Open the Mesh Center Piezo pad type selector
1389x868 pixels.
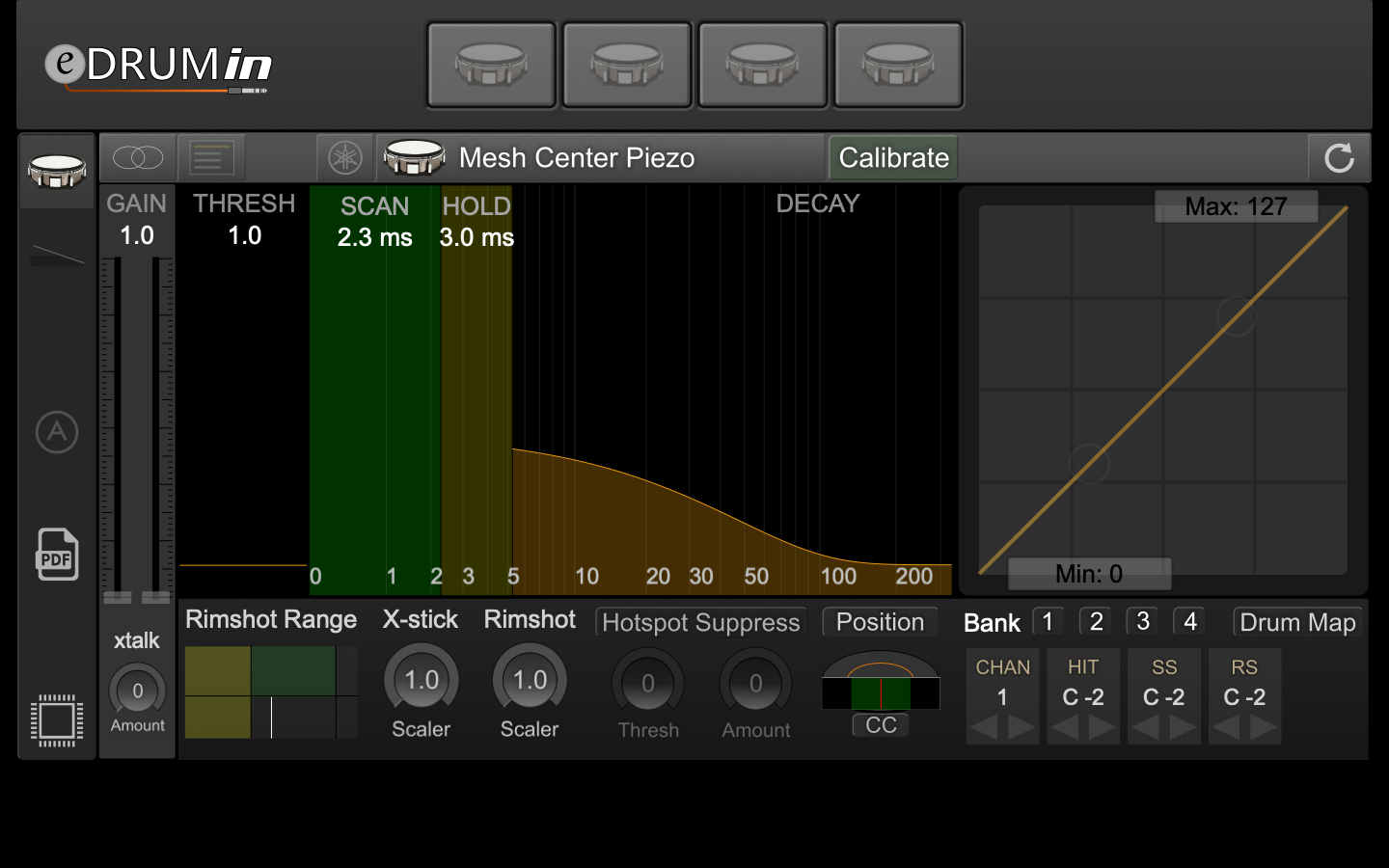600,157
